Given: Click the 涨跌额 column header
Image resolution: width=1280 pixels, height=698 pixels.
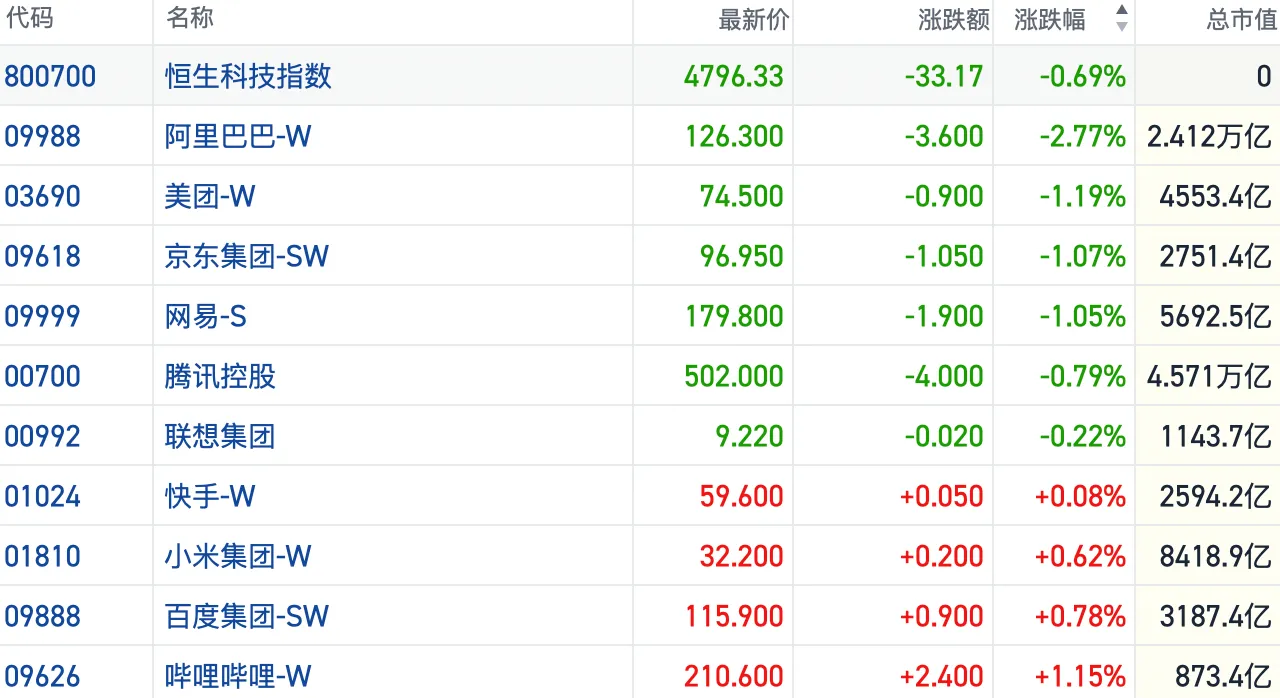Looking at the screenshot, I should coord(953,20).
